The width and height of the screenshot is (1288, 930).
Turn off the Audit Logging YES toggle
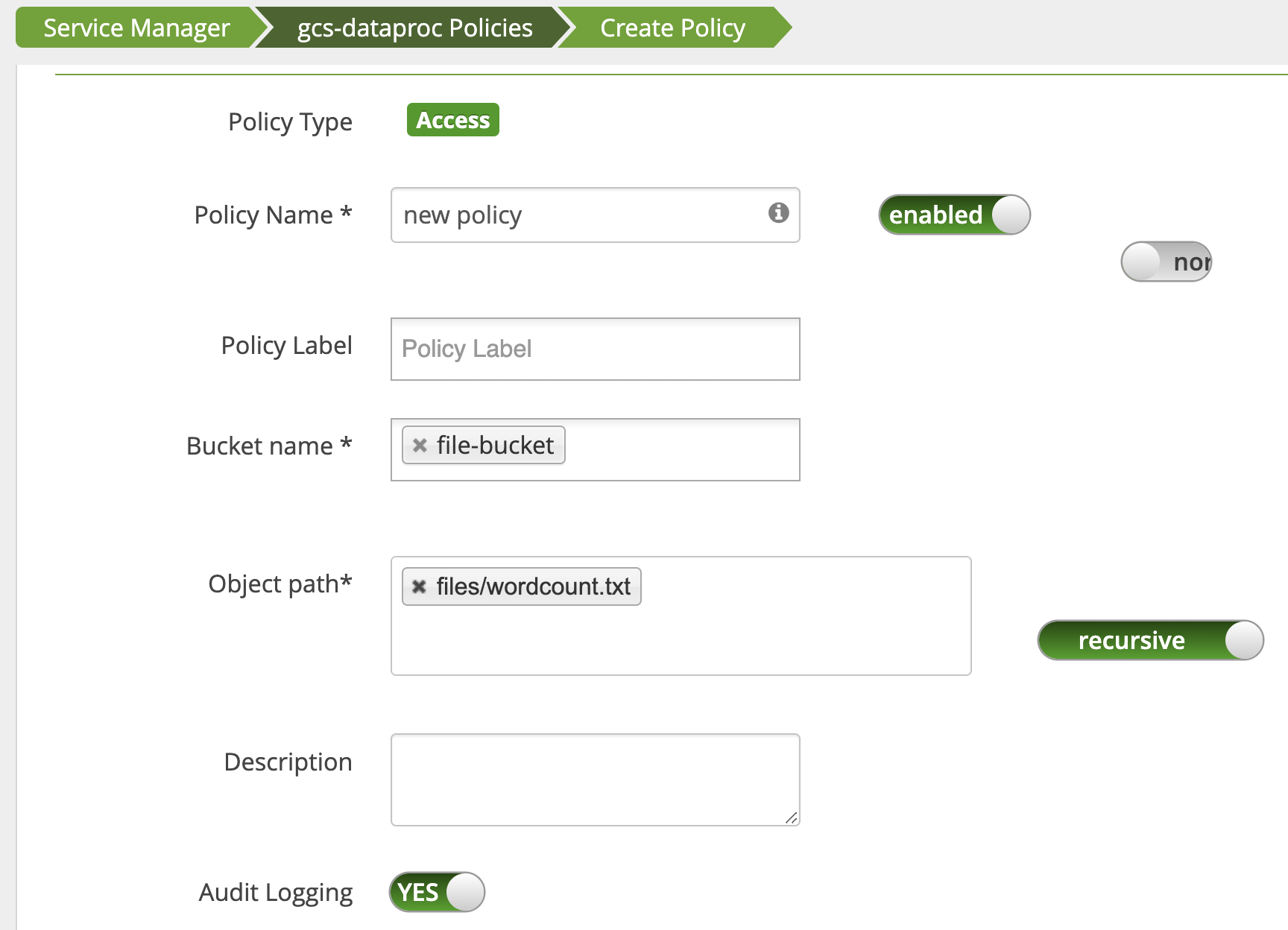(437, 892)
